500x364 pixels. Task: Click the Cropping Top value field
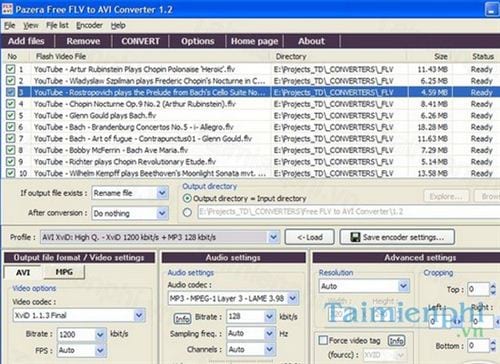478,289
